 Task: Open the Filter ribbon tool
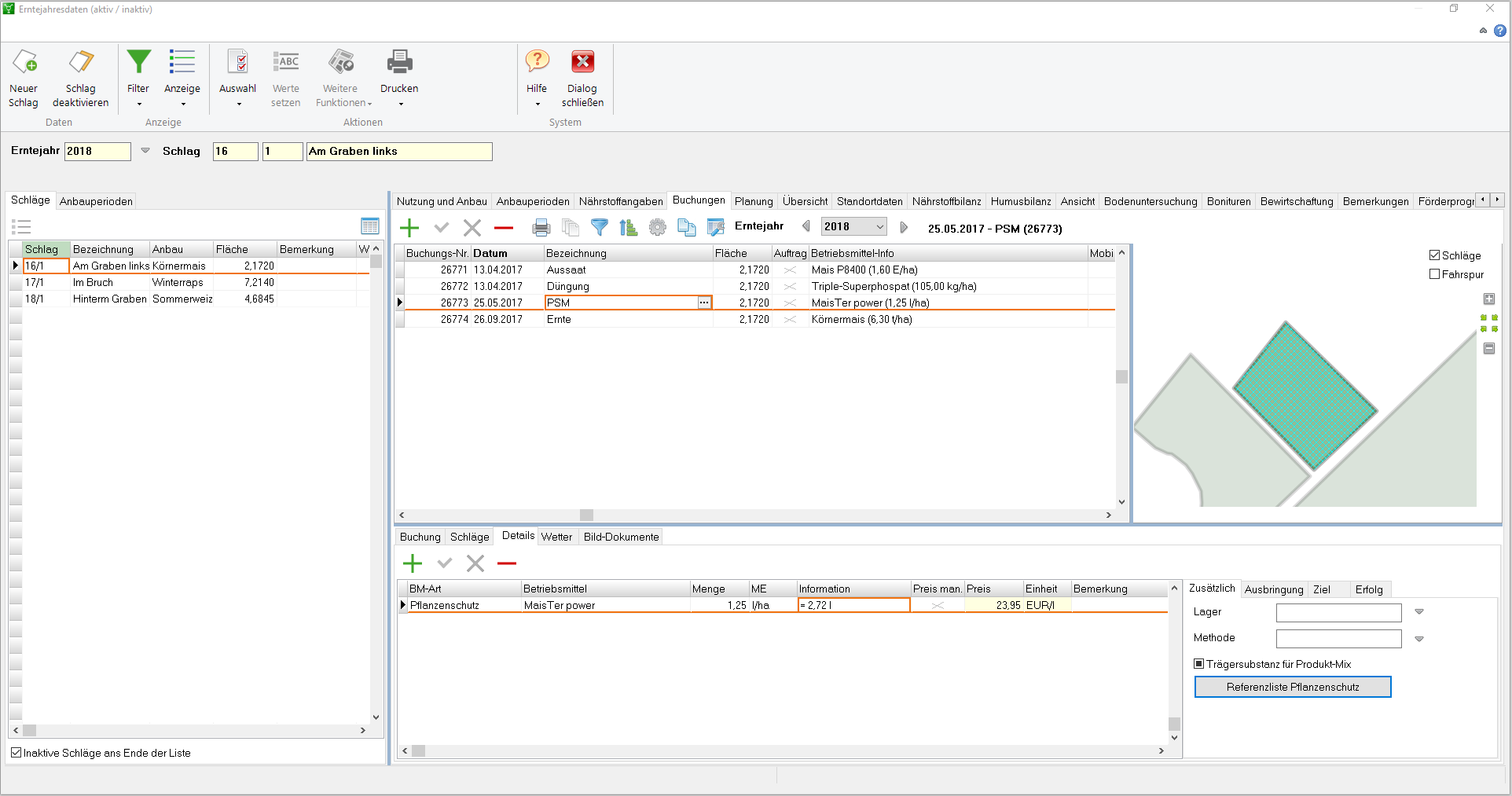(x=138, y=78)
